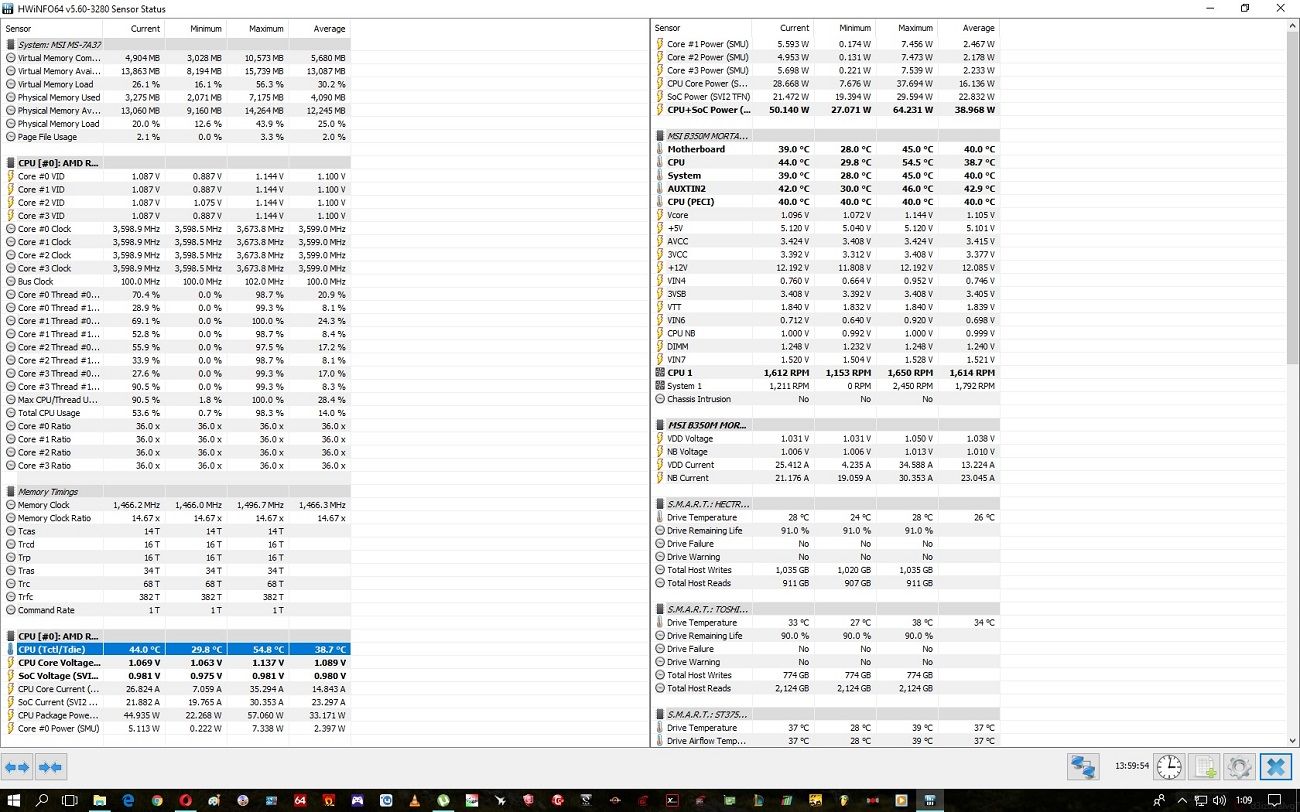
Task: Select the MSI B350M MORTA... sensor group header
Action: coord(826,136)
